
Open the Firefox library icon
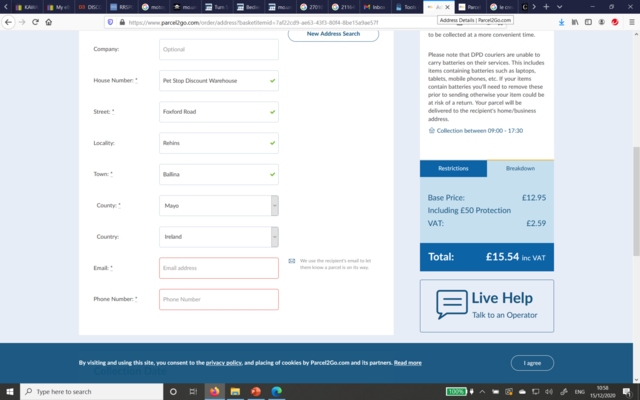point(575,22)
